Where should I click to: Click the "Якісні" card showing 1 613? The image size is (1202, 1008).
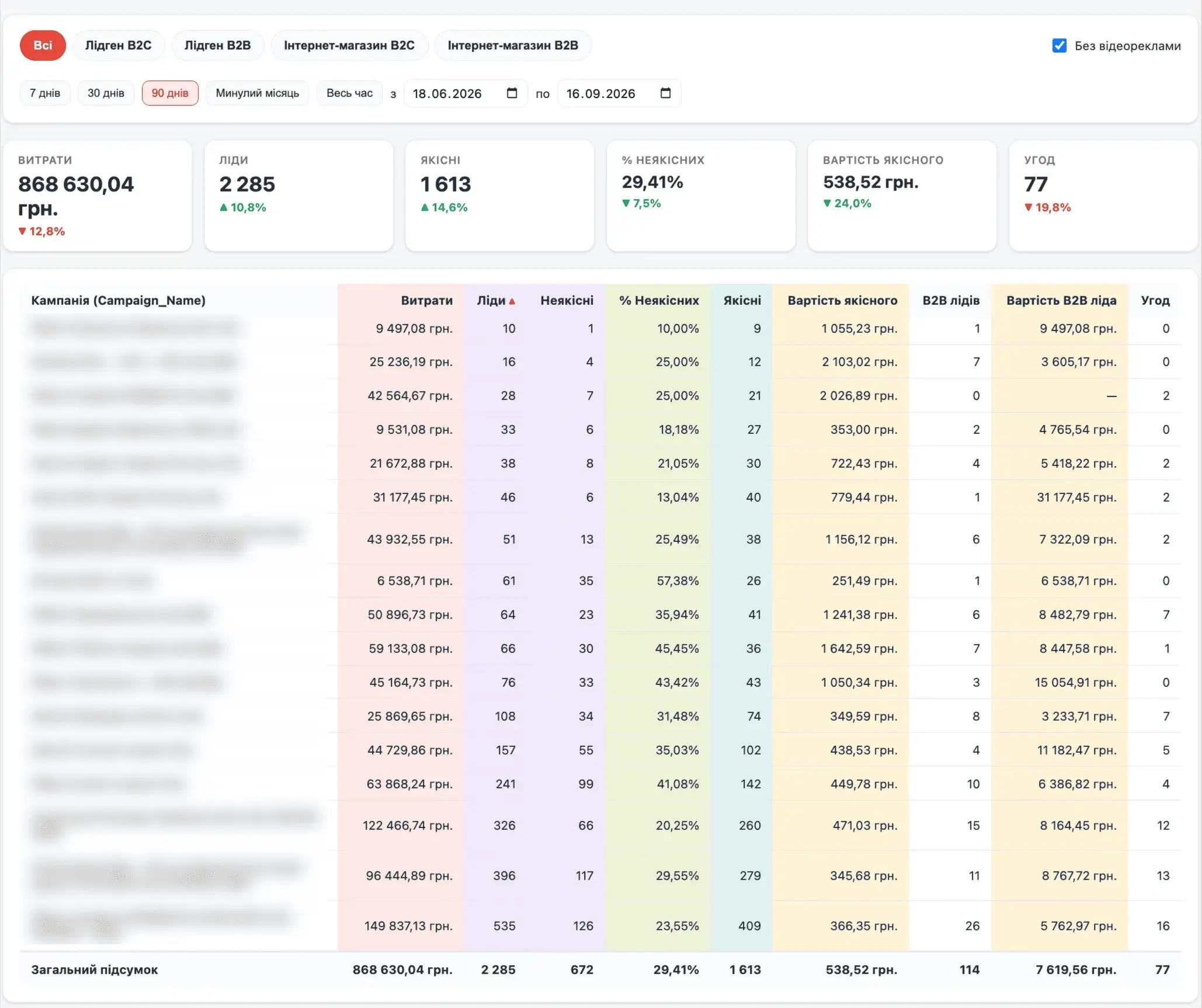(x=500, y=196)
